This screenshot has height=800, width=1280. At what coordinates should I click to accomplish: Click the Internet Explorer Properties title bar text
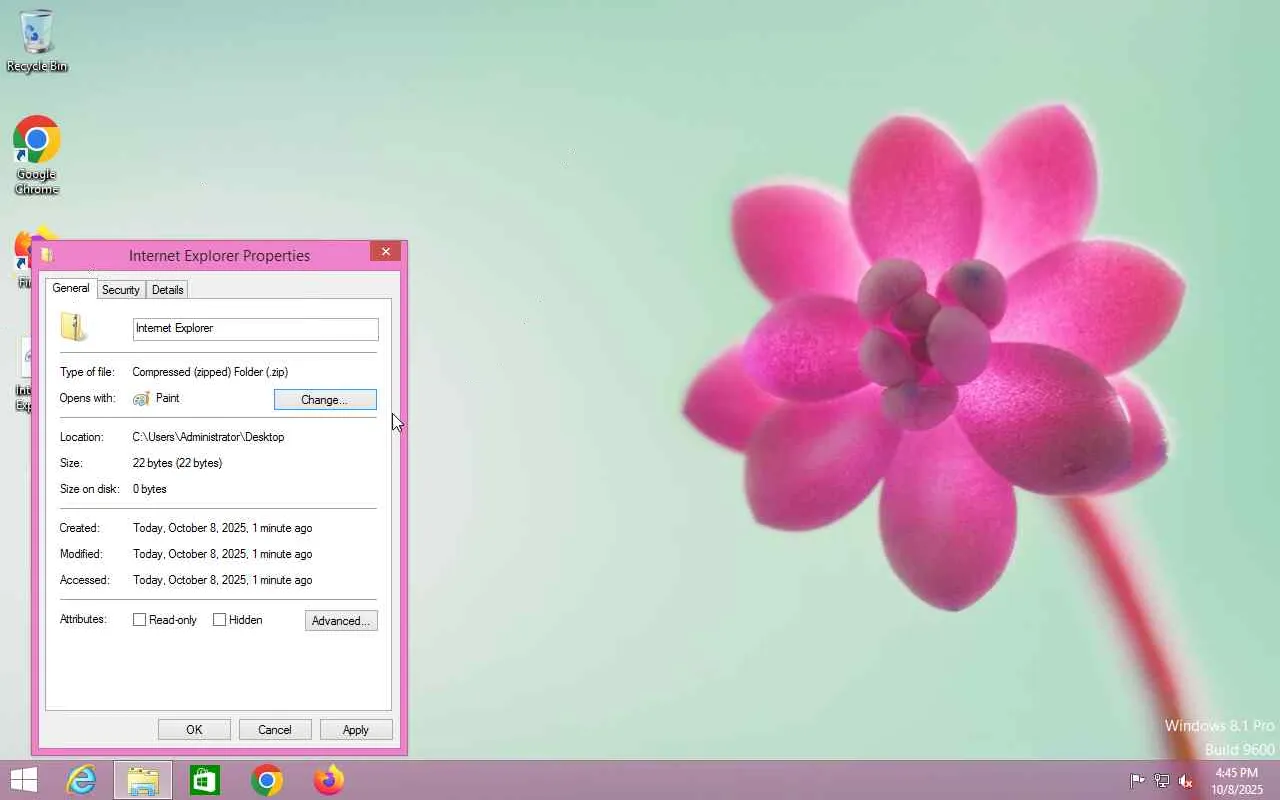pyautogui.click(x=219, y=256)
